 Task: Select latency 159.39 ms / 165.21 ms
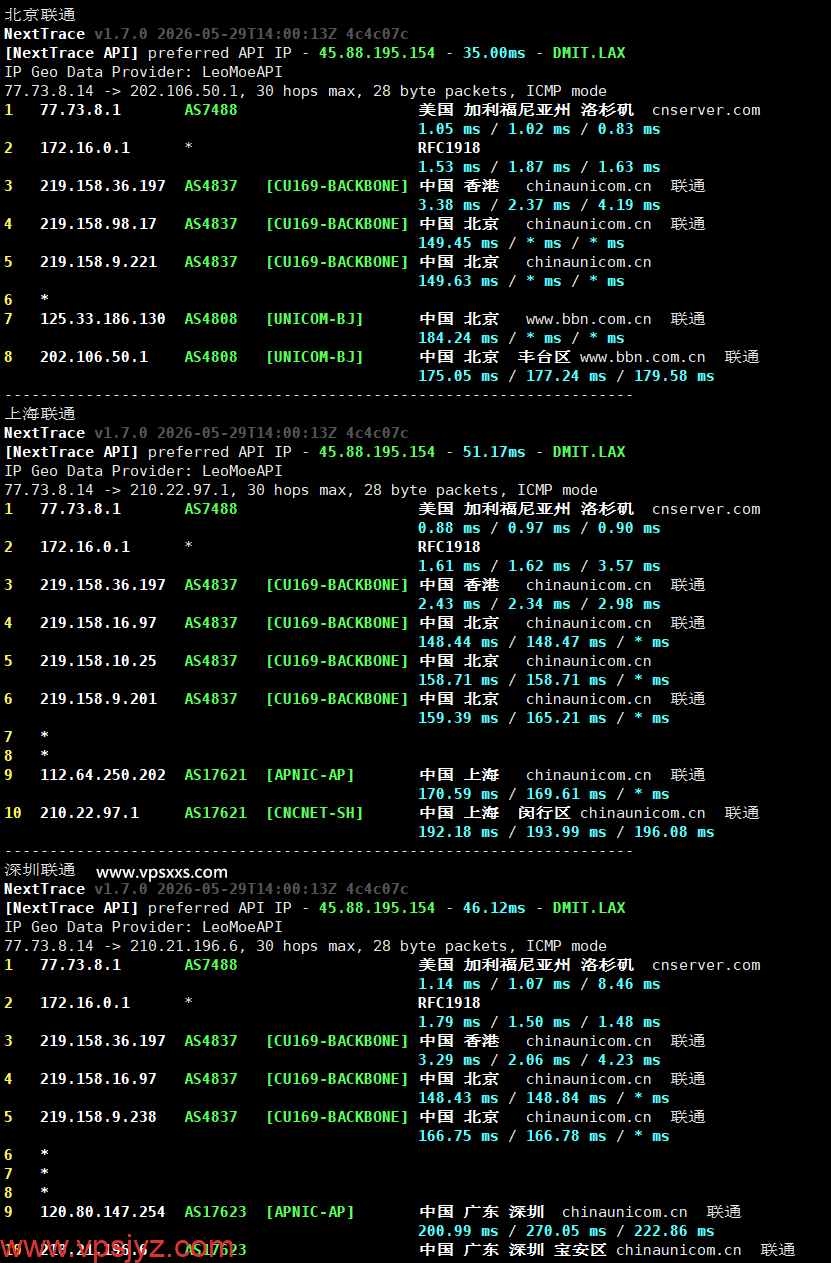512,718
